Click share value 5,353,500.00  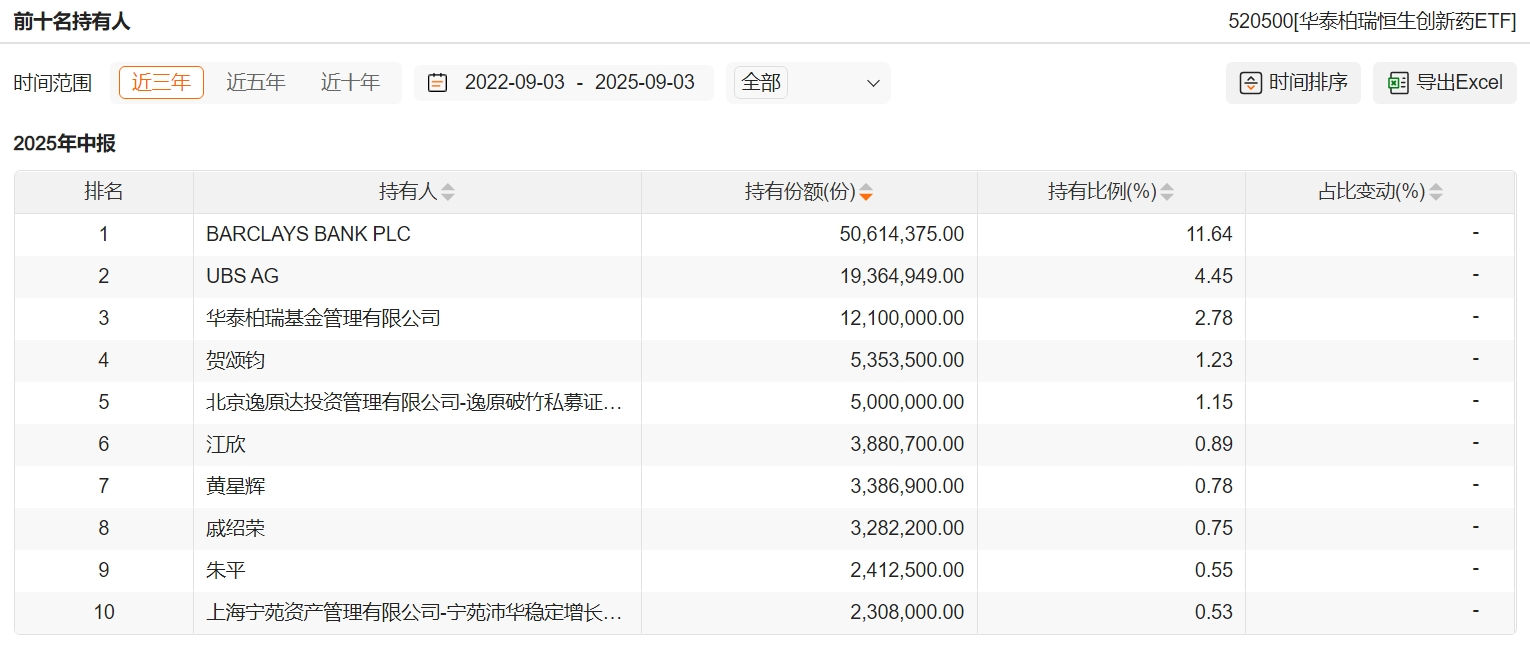click(x=908, y=360)
